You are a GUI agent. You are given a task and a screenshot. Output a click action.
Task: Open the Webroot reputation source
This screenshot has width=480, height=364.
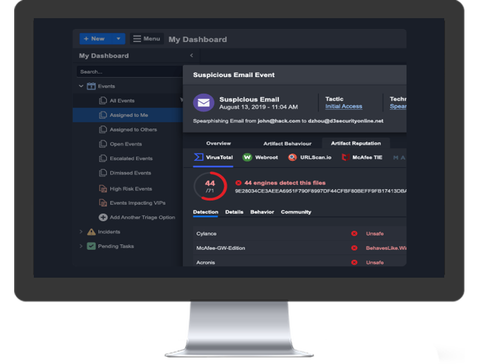[x=260, y=157]
